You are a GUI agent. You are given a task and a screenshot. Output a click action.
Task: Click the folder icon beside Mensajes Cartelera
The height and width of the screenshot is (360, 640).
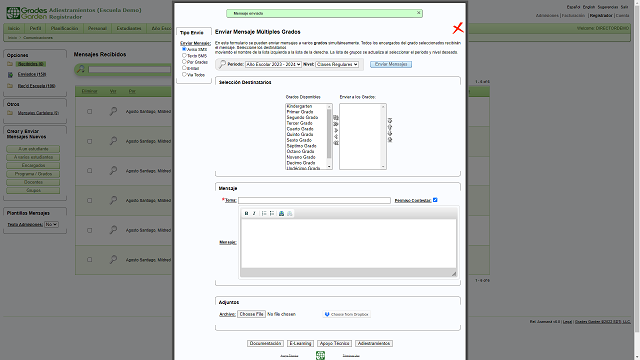tap(10, 113)
